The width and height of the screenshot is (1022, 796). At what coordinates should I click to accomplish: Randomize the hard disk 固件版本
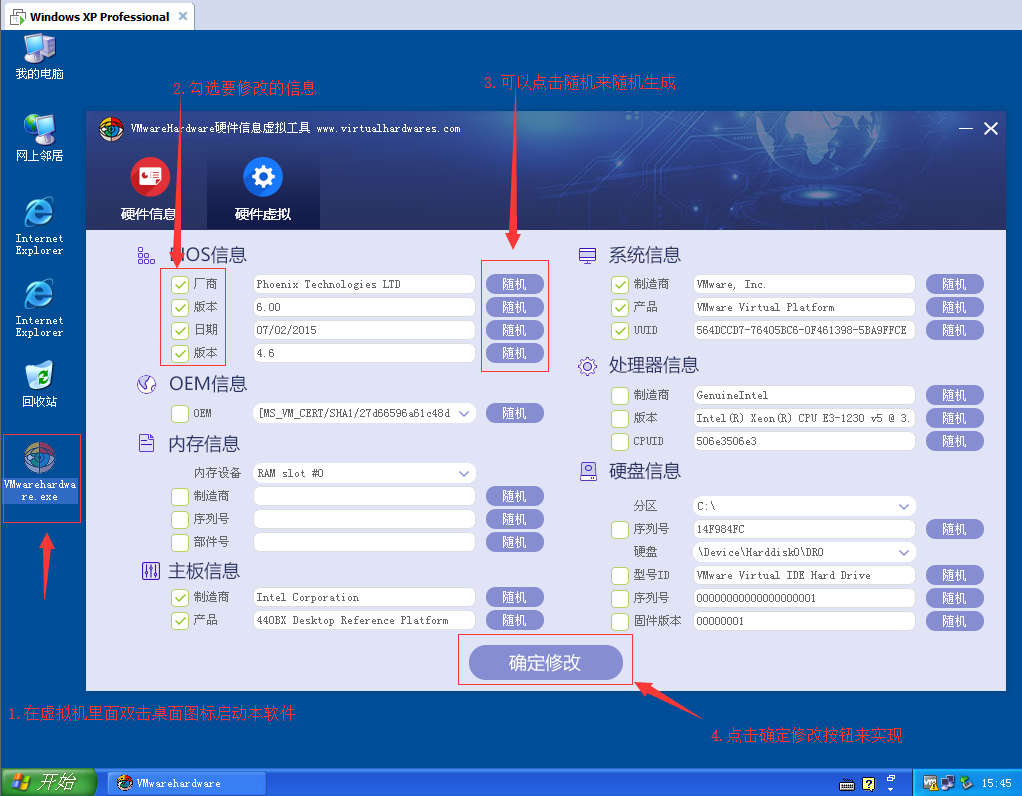coord(954,621)
